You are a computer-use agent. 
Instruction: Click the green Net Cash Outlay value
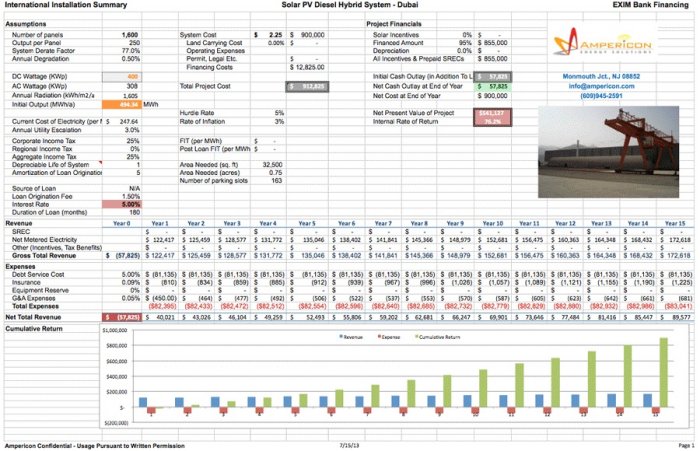point(492,86)
